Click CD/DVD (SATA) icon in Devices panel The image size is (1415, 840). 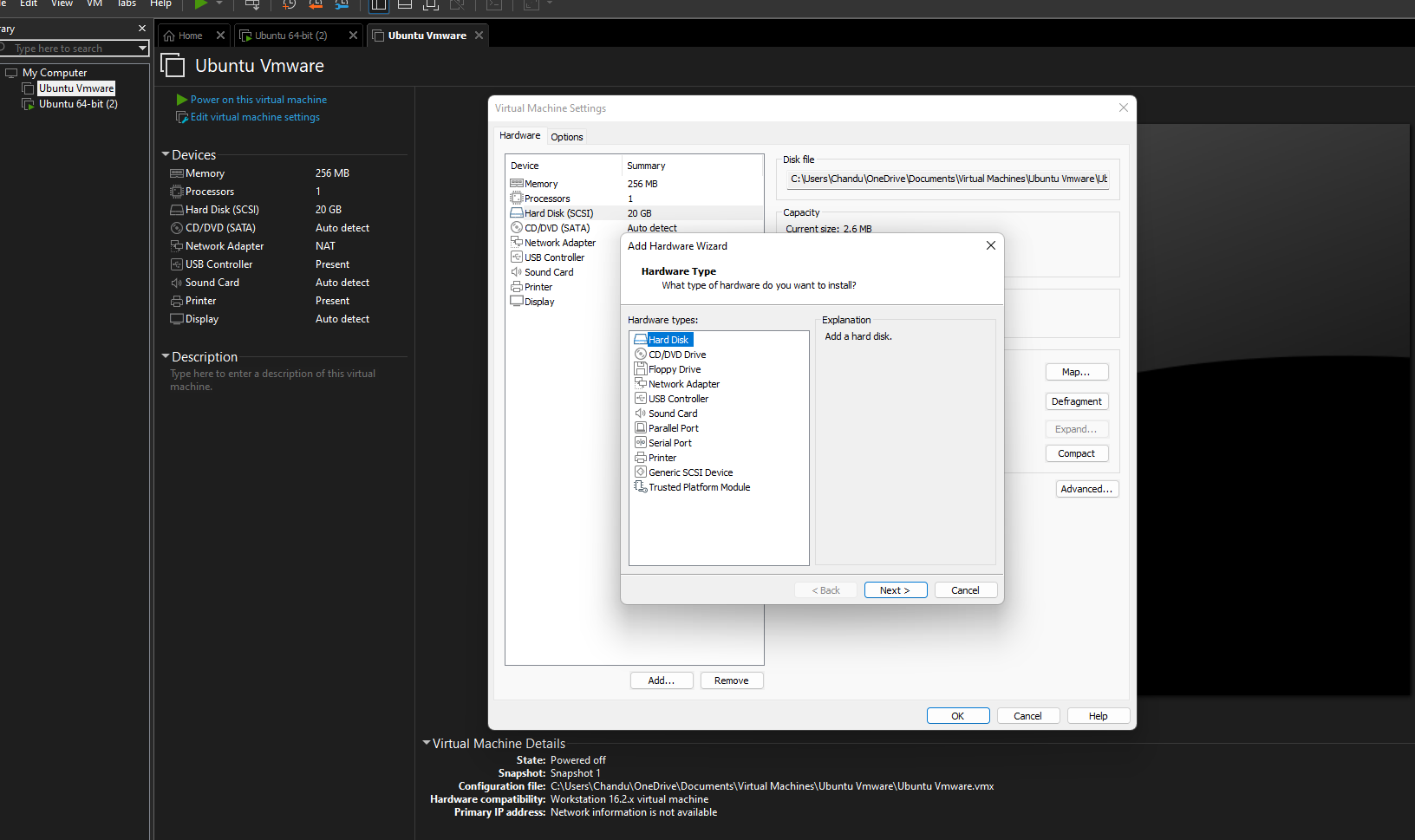click(x=177, y=228)
